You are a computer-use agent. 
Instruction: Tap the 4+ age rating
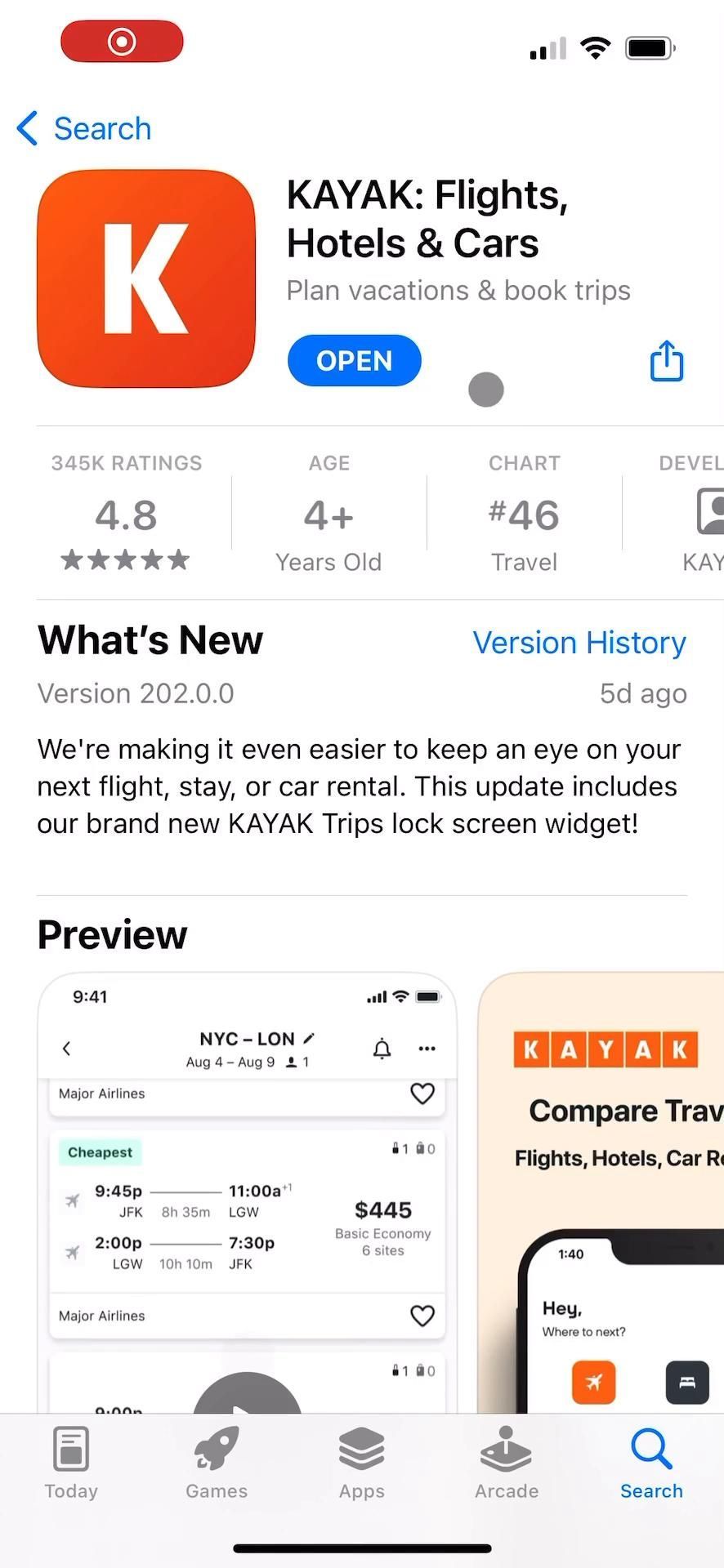point(328,515)
